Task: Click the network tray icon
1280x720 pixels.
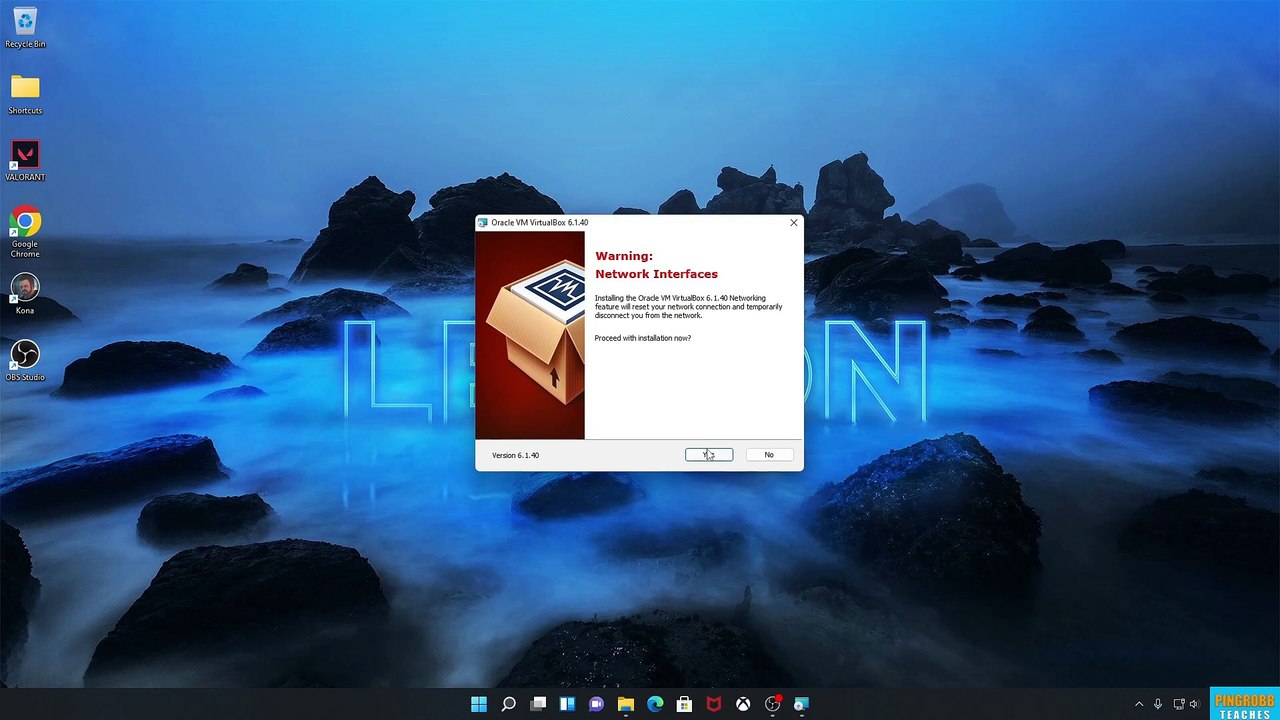Action: click(1179, 704)
